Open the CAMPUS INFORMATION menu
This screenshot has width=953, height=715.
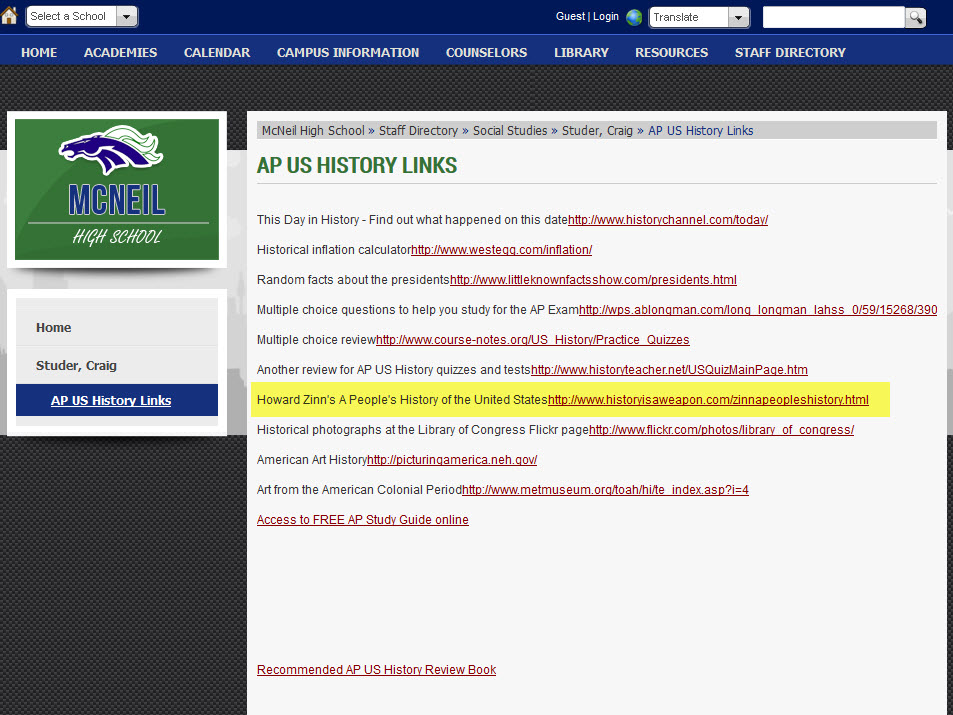click(348, 52)
